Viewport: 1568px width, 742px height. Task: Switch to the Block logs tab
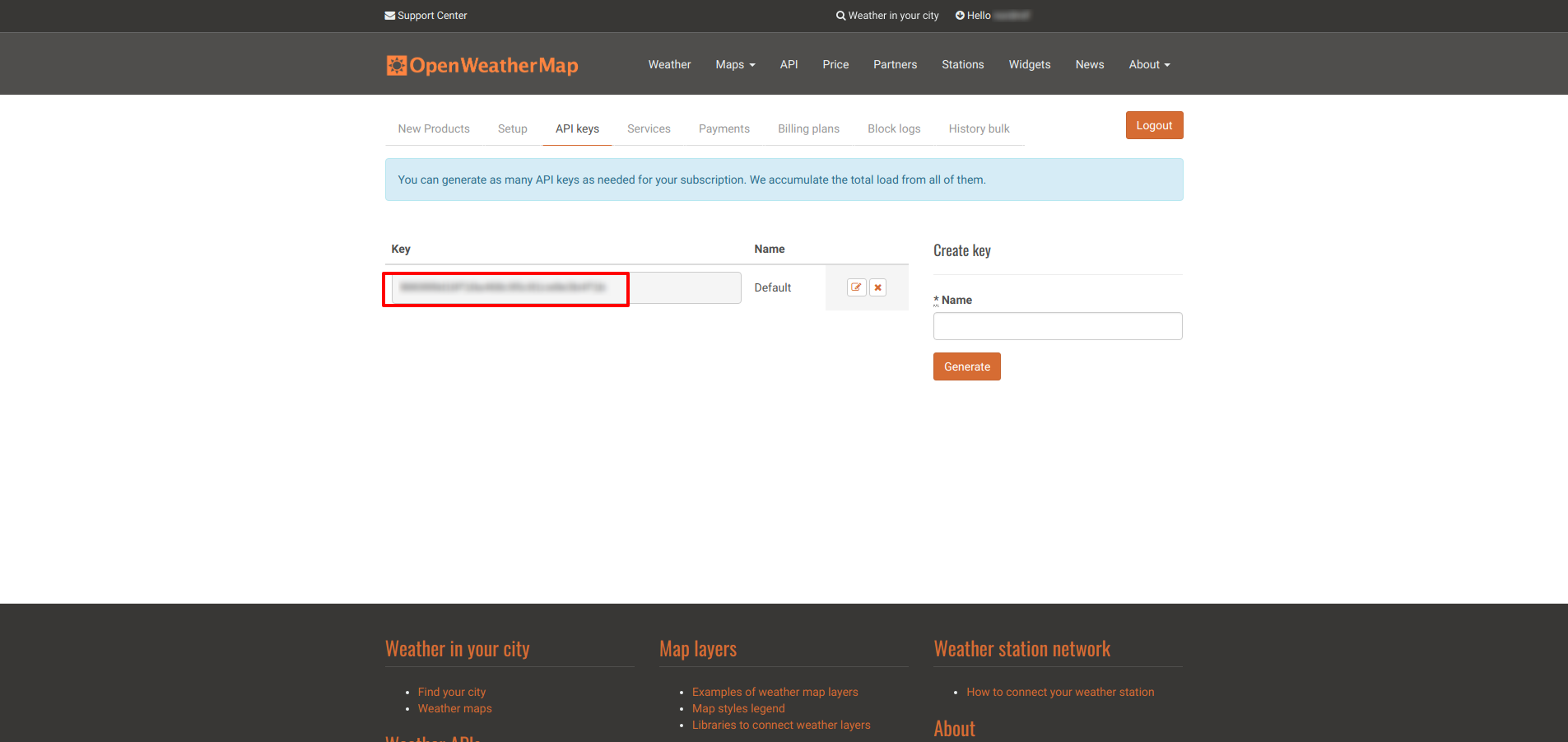(x=894, y=128)
